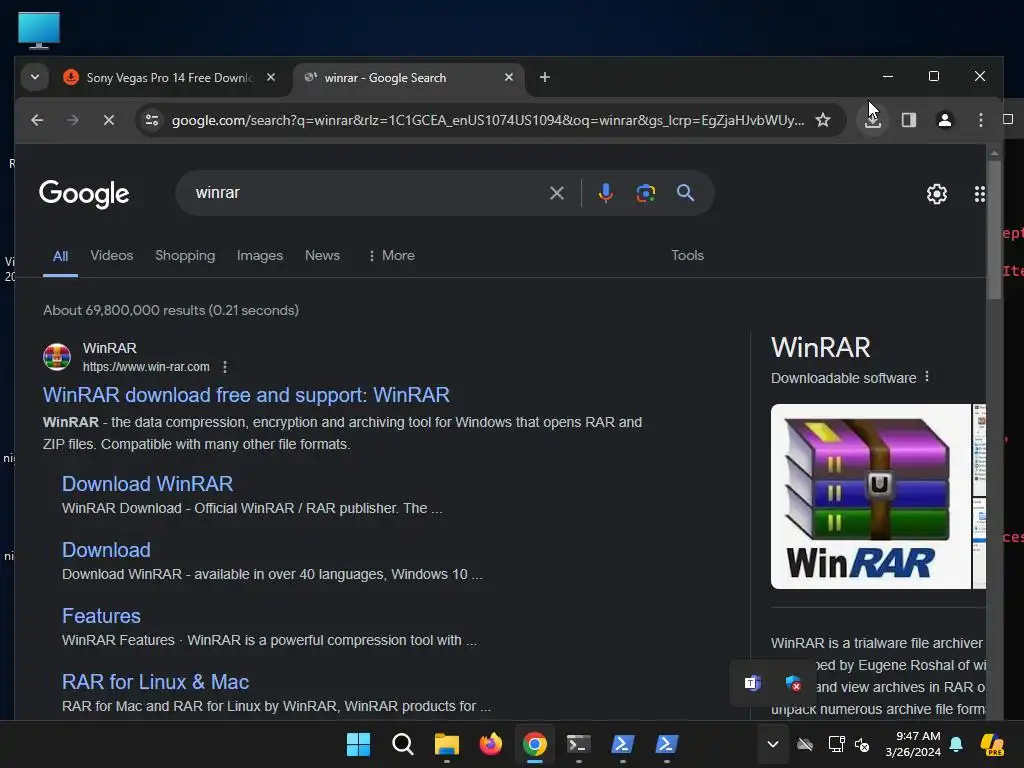The width and height of the screenshot is (1024, 768).
Task: Open Windows Security icon in tray popup
Action: [x=793, y=683]
